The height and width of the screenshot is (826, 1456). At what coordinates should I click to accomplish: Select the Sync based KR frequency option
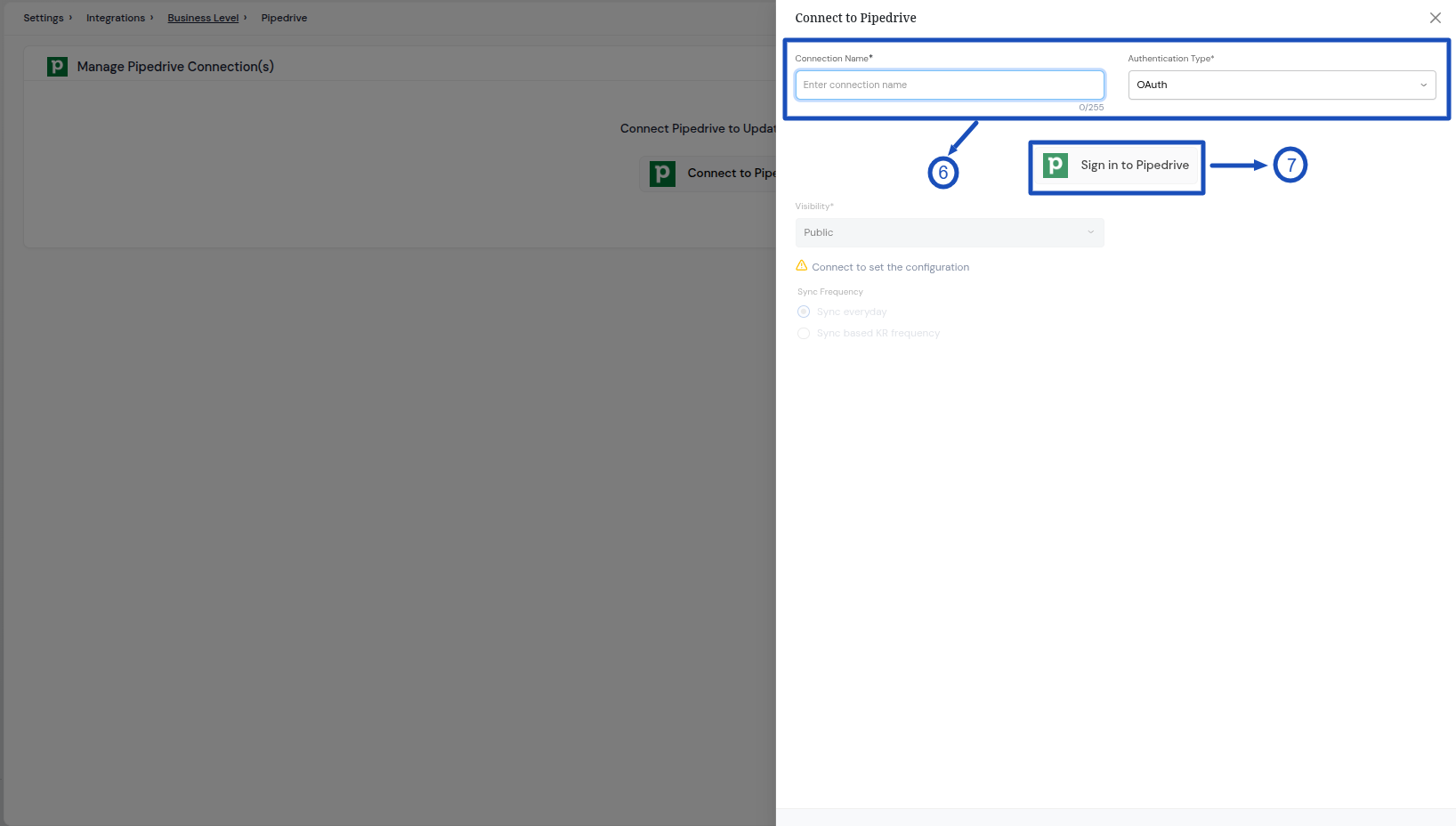(804, 333)
